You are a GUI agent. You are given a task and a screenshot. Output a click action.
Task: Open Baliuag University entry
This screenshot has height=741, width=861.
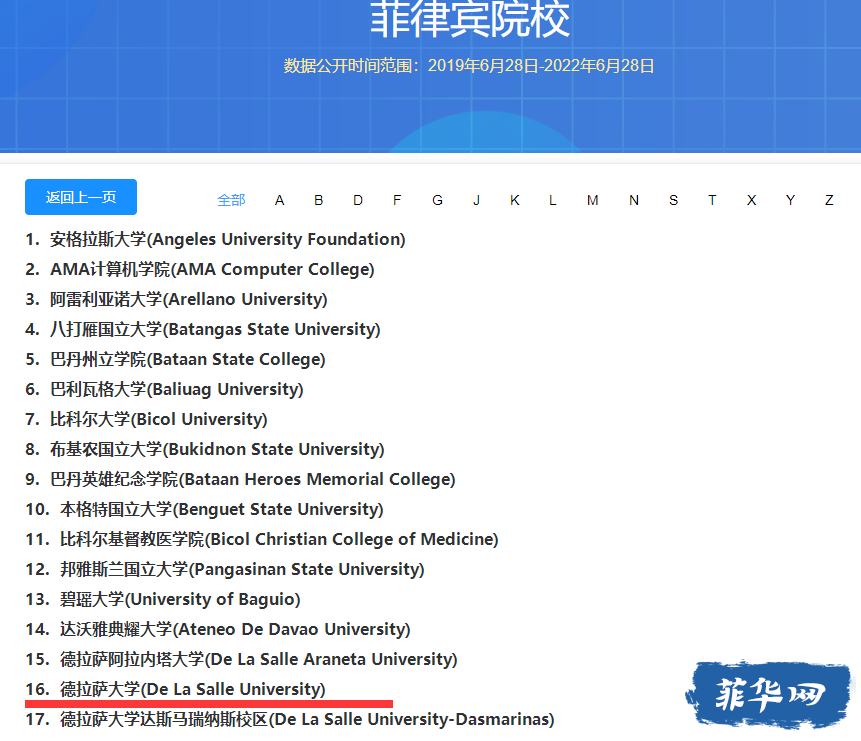(x=176, y=389)
